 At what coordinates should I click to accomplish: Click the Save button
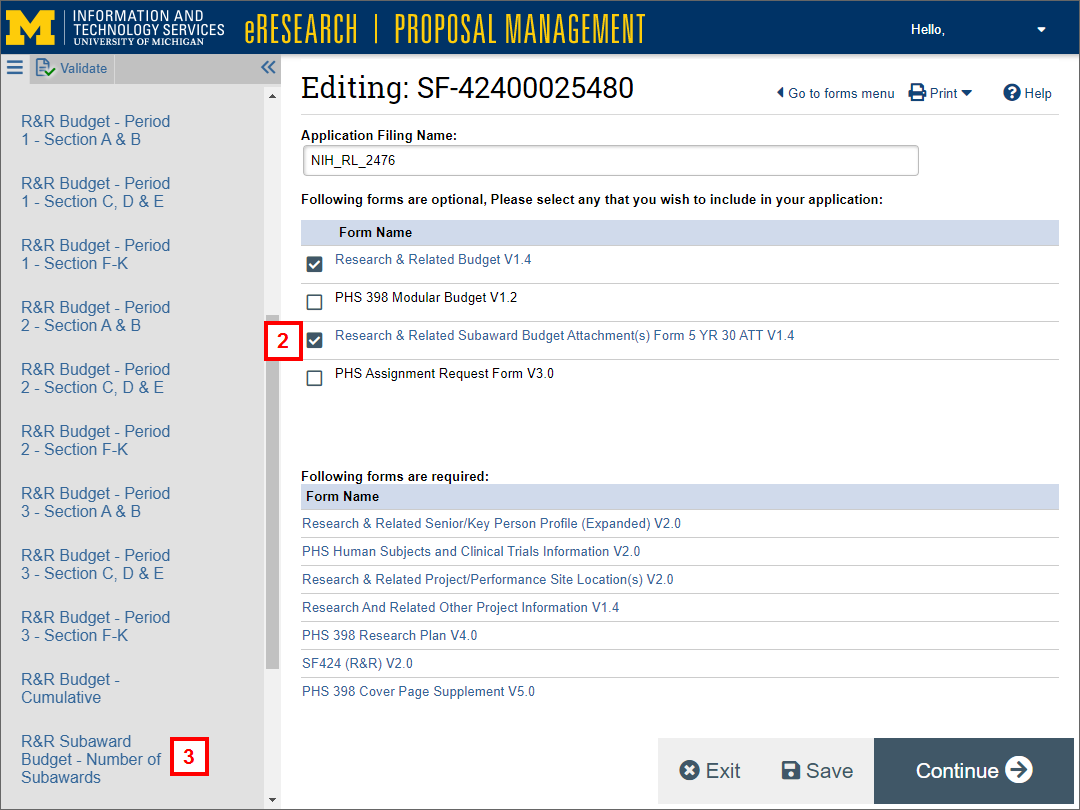[x=817, y=770]
